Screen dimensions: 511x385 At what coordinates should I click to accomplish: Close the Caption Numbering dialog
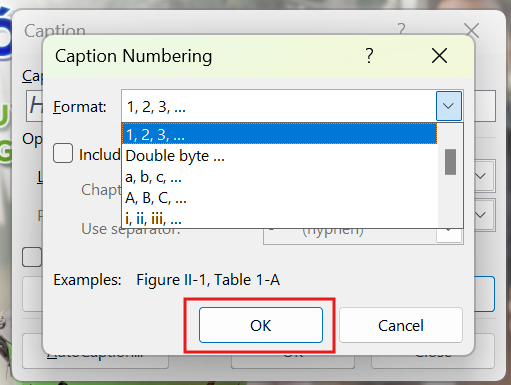[x=439, y=55]
